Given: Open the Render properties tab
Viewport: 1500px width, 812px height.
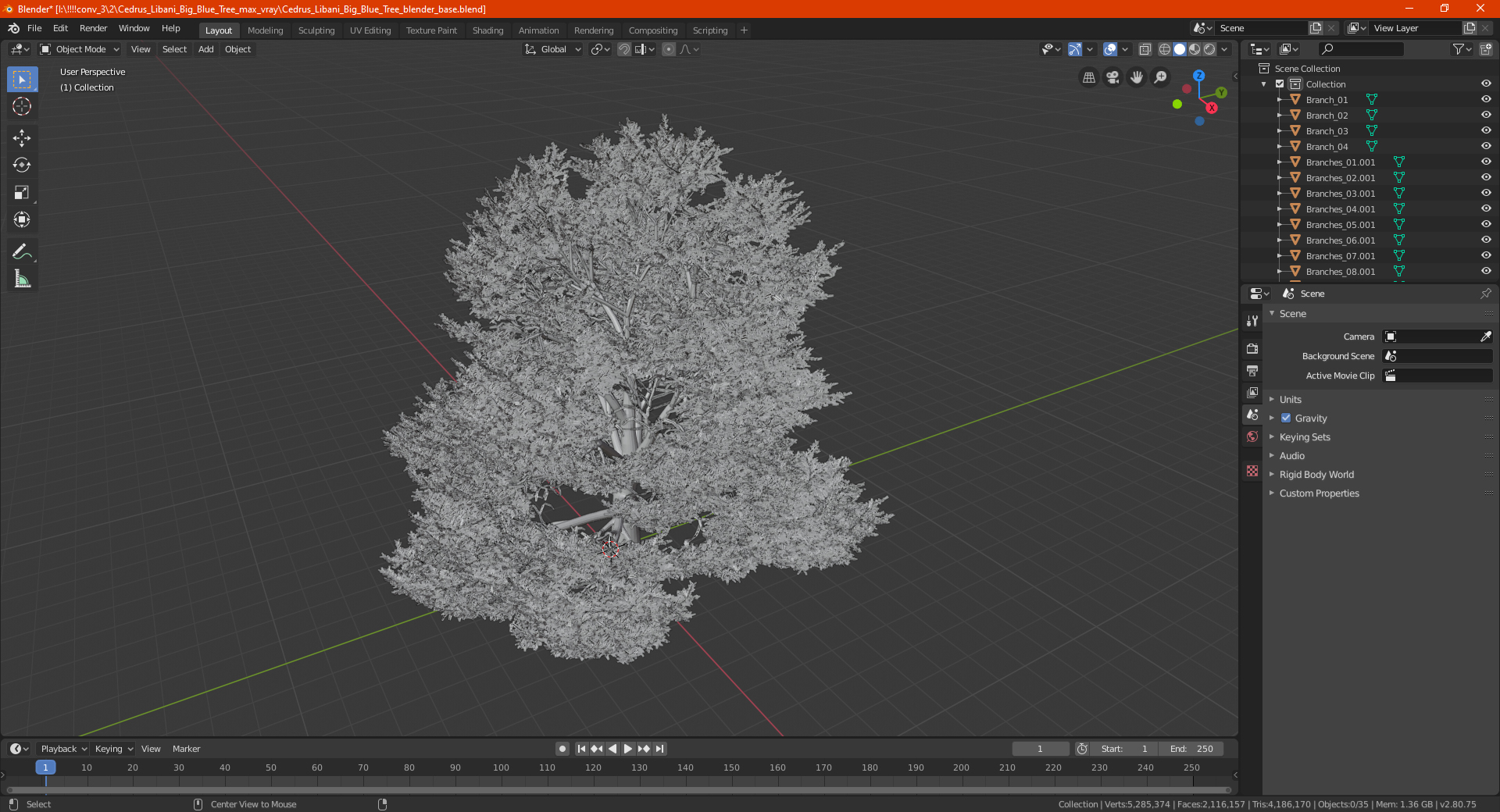Looking at the screenshot, I should coord(1252,349).
